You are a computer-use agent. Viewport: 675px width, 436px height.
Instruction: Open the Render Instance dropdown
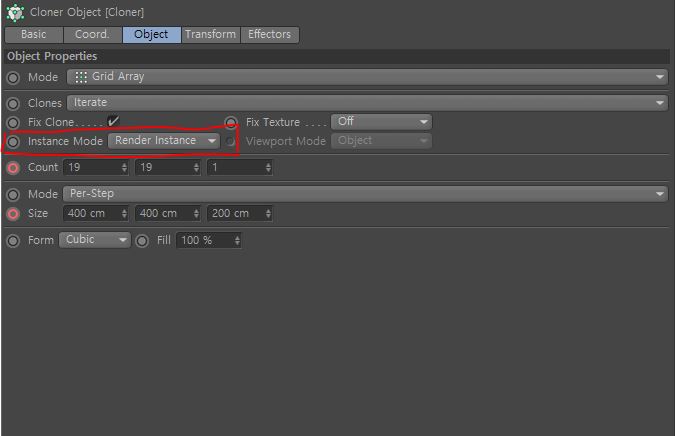pos(164,141)
